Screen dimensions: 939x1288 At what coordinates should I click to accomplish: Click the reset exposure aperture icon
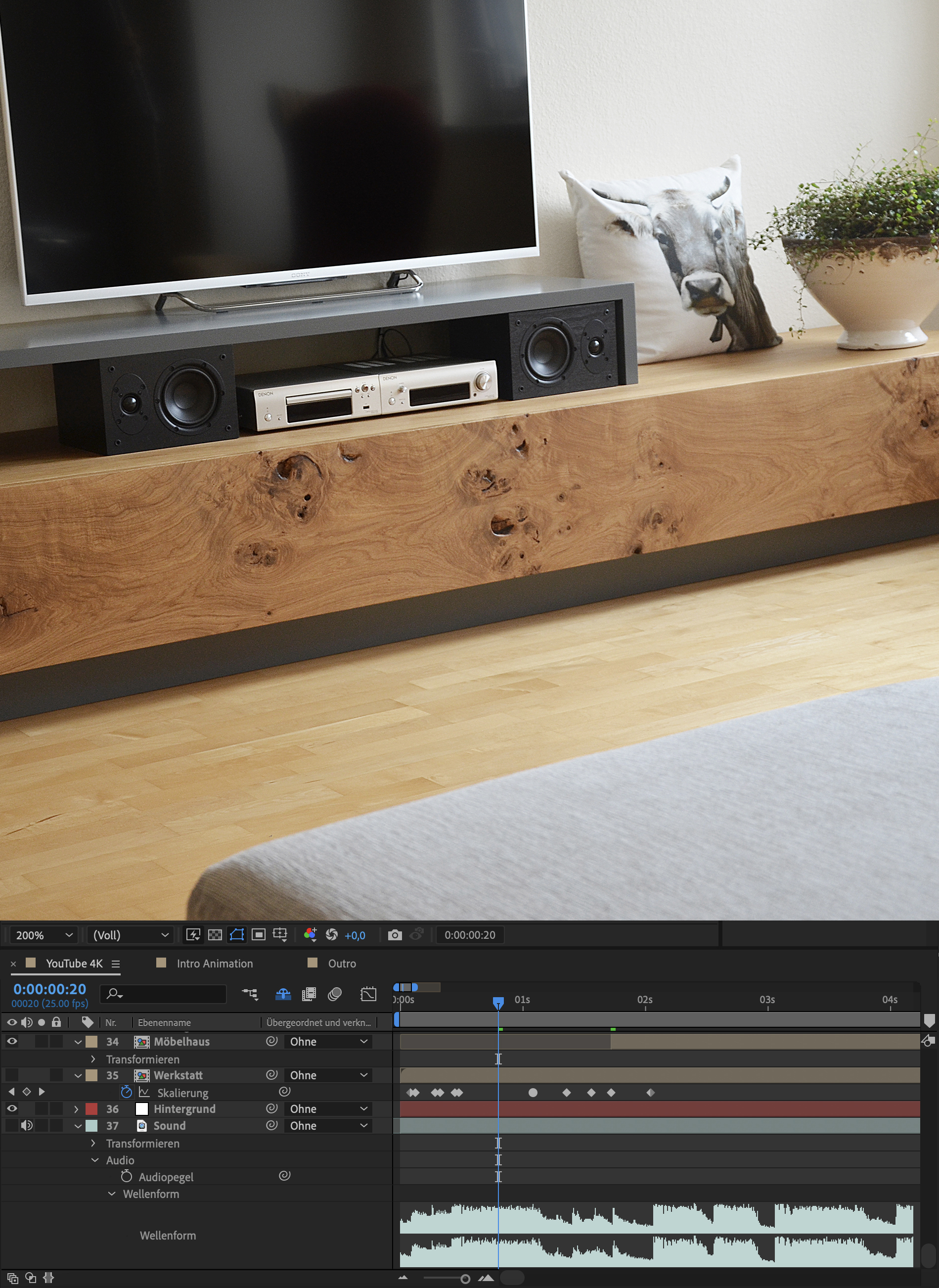click(x=332, y=935)
